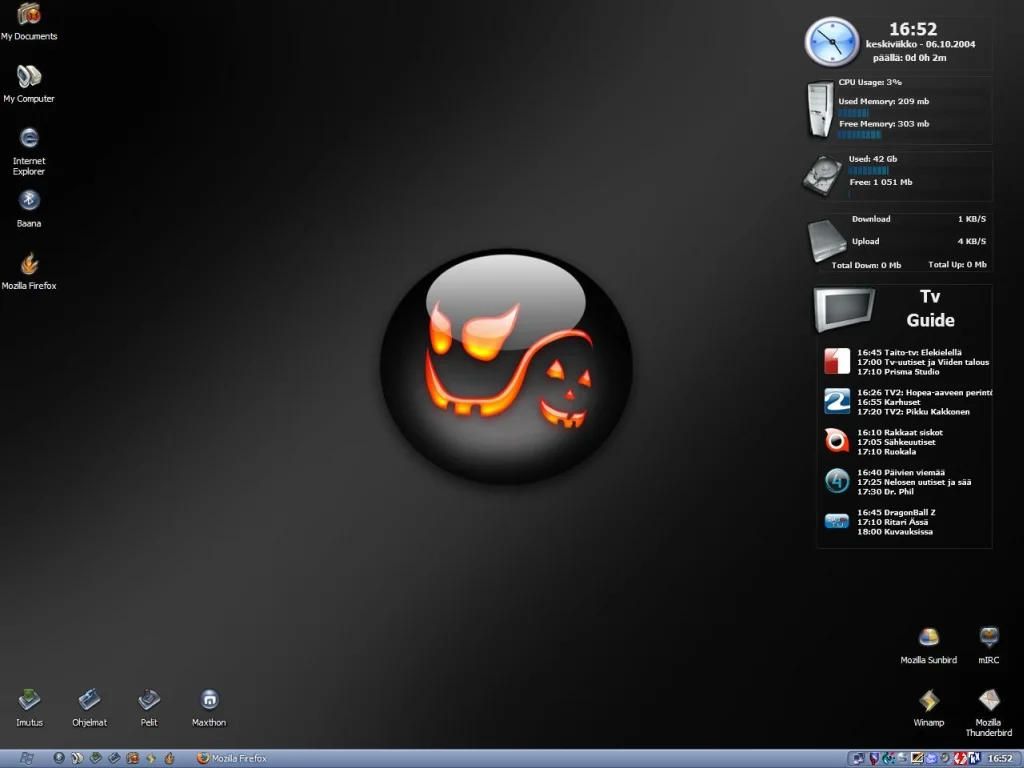Screen dimensions: 1024x768
Task: Open the Pelit games shortcut
Action: 149,699
